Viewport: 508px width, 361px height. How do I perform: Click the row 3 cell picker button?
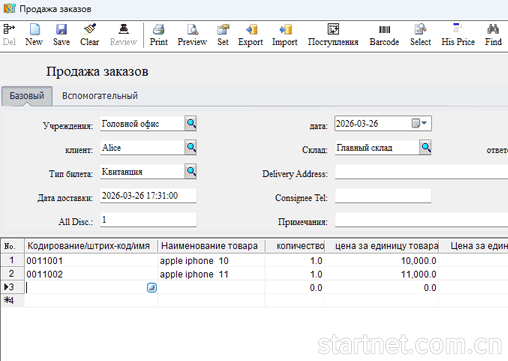[x=152, y=288]
